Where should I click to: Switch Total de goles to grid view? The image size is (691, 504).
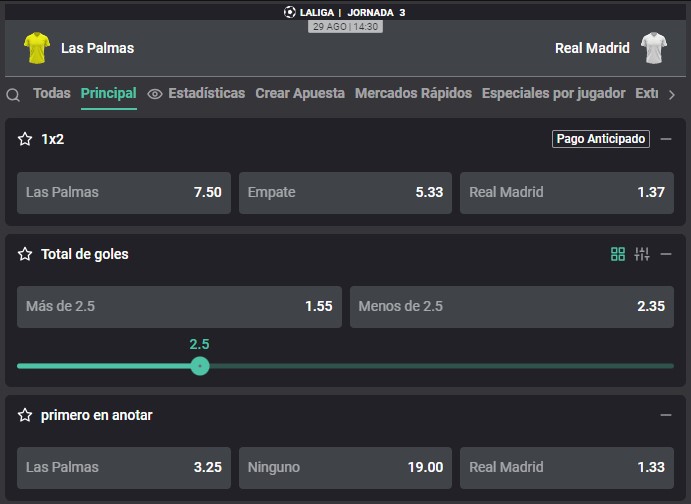click(x=618, y=254)
